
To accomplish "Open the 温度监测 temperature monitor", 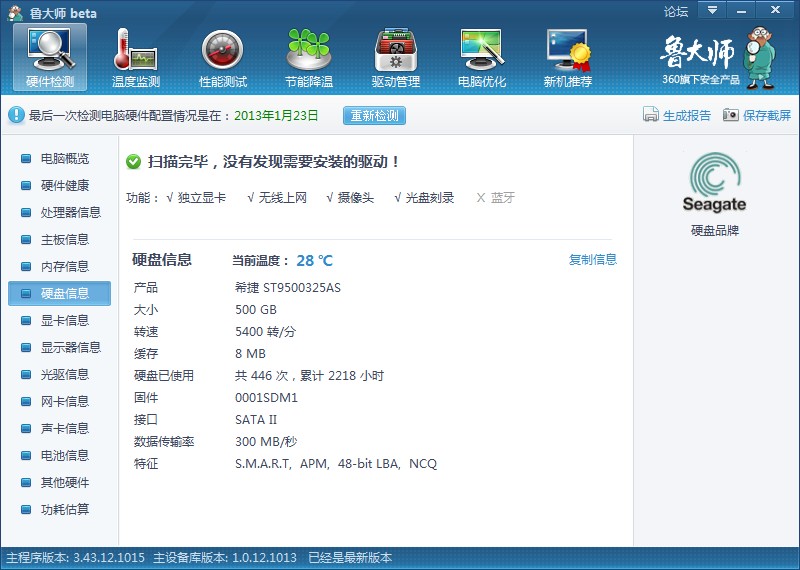I will 136,57.
